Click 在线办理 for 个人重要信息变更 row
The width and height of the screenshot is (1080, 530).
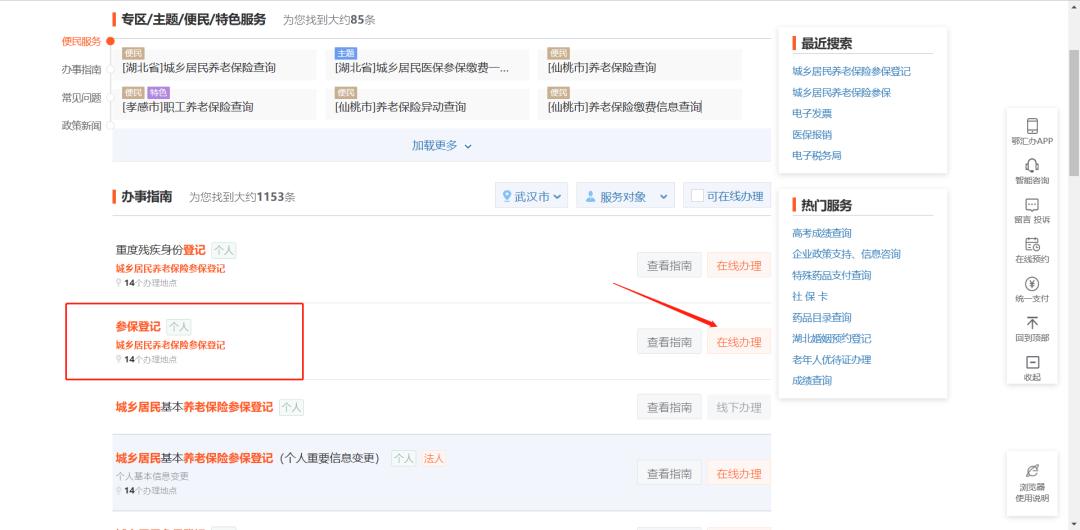tap(738, 473)
